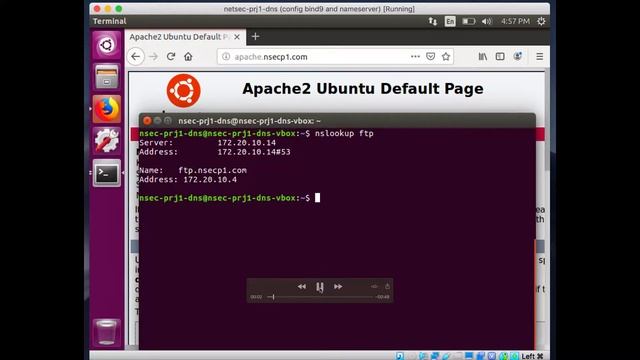Click the 'ftp.nsecp1.com' name result
This screenshot has height=360, width=640.
(x=212, y=170)
